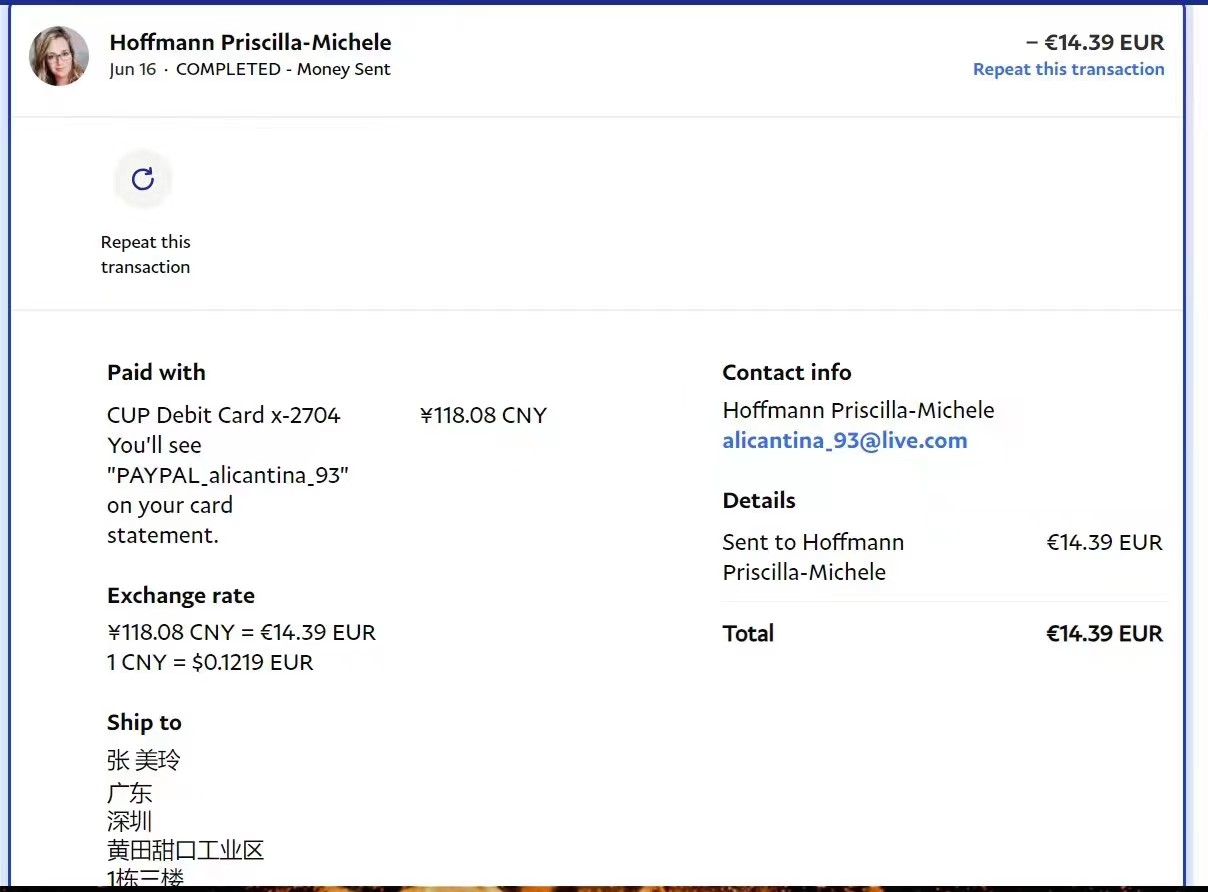The height and width of the screenshot is (892, 1208).
Task: Click the −€14.39 EUR amount in the header
Action: 1095,42
